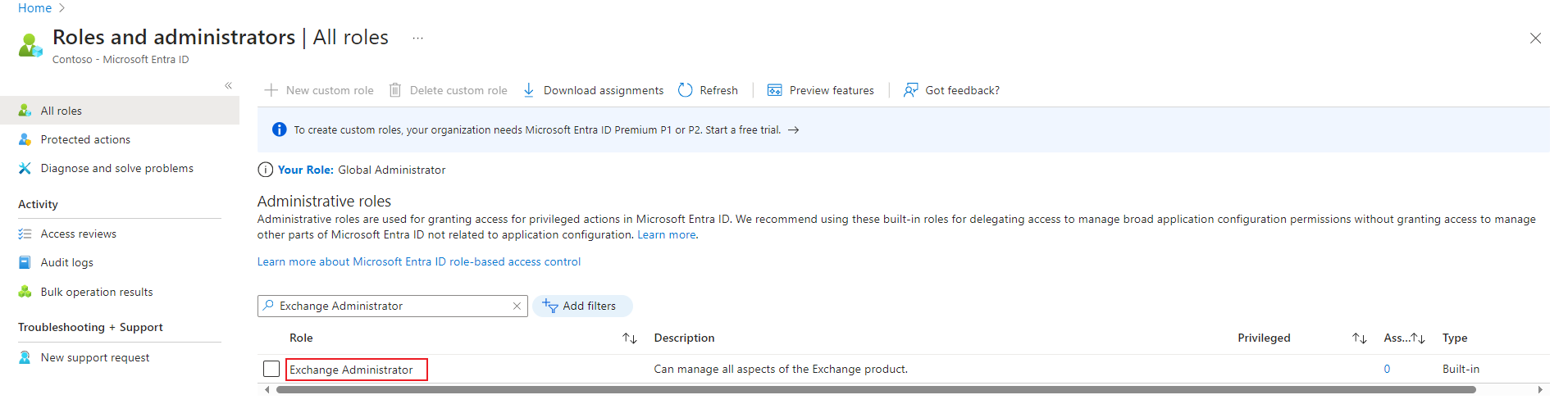Screen dimensions: 1568x404
Task: Open Audit logs under Activity
Action: pyautogui.click(x=67, y=262)
